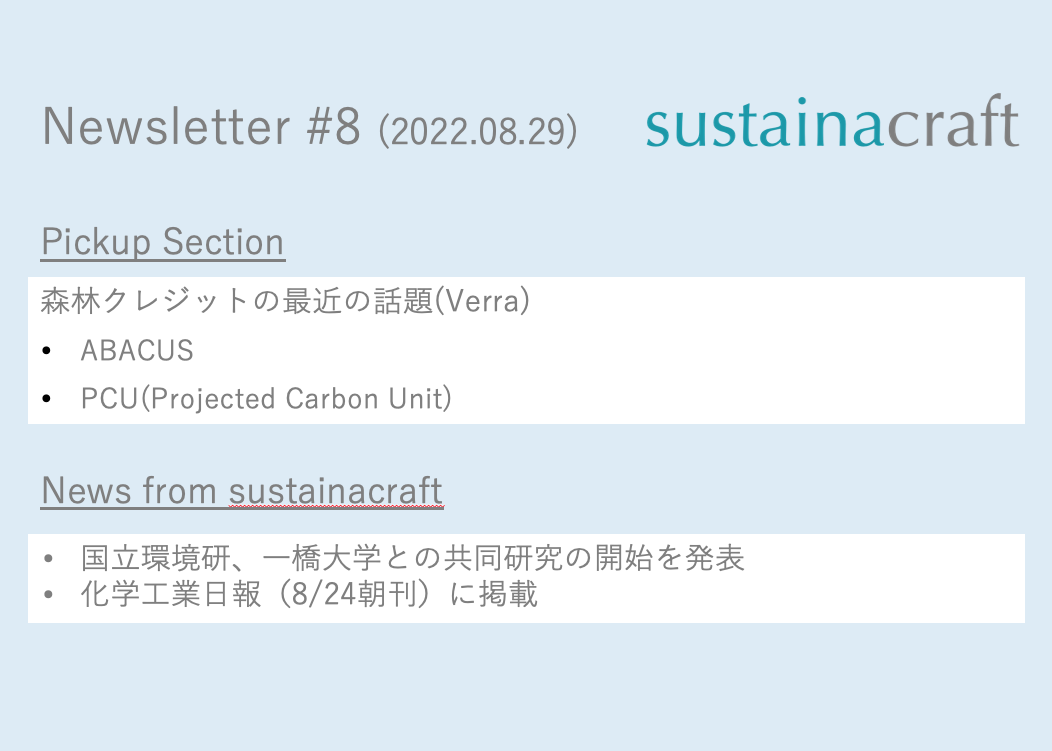Screen dimensions: 1052x751
Task: Click the "News from" words in the underlined heading
Action: point(129,491)
